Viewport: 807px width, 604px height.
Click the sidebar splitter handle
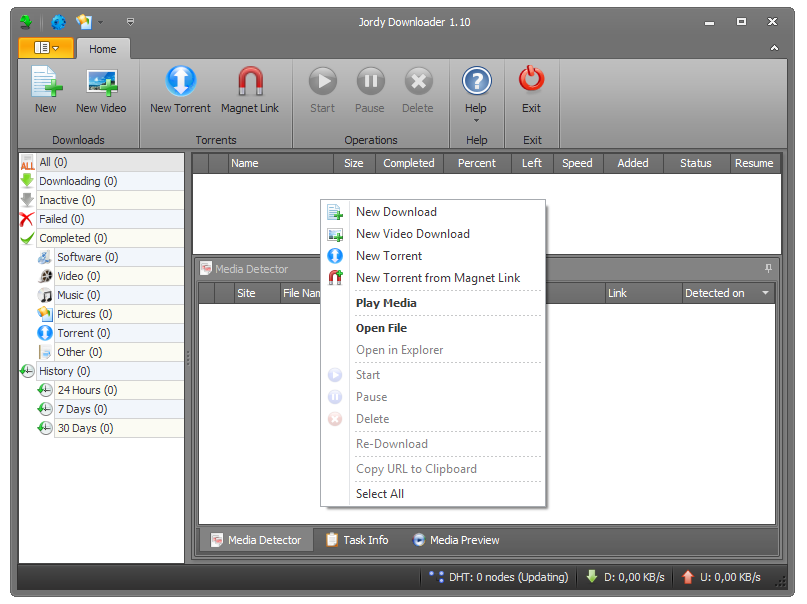pyautogui.click(x=188, y=358)
